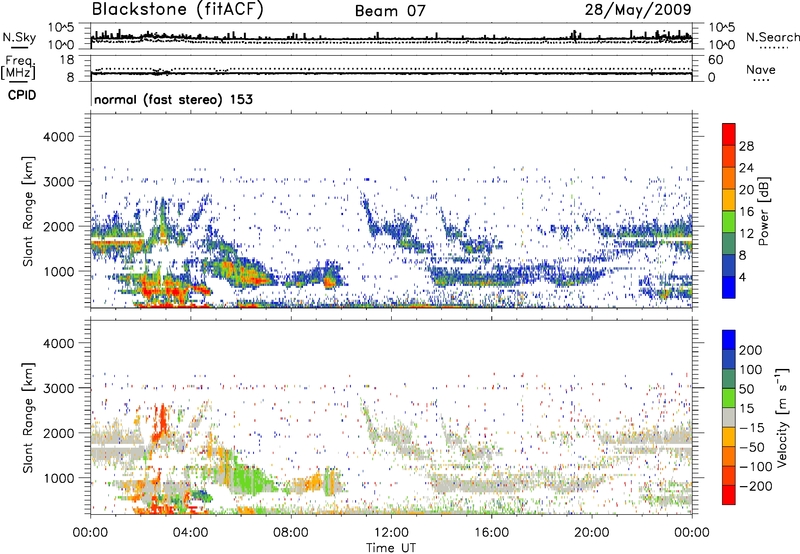This screenshot has height=554, width=800.
Task: Click the '50' tick on Velocity scale
Action: tap(746, 389)
